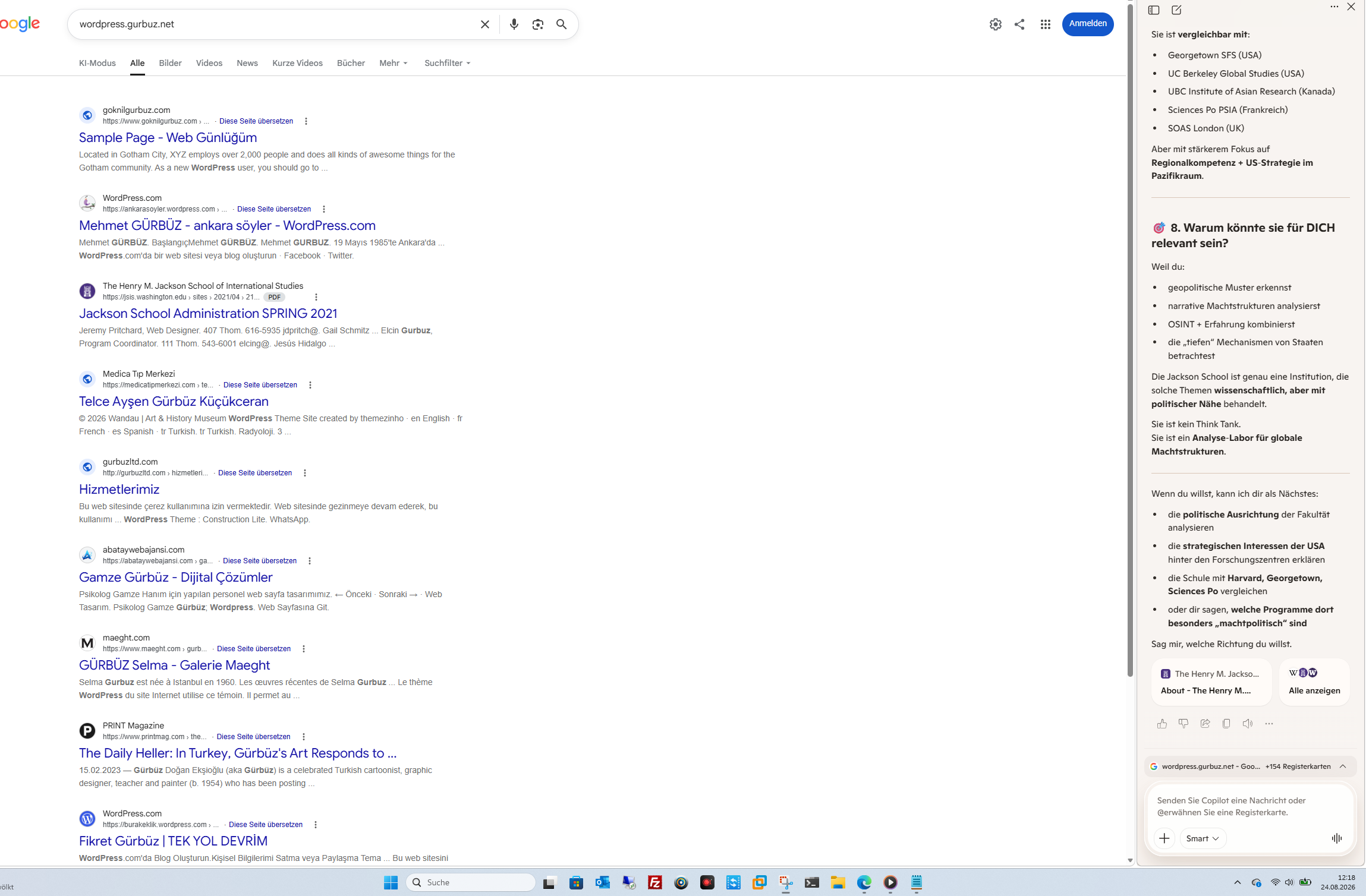The height and width of the screenshot is (896, 1366).
Task: Open options for the Jackson School PDF result
Action: (316, 297)
